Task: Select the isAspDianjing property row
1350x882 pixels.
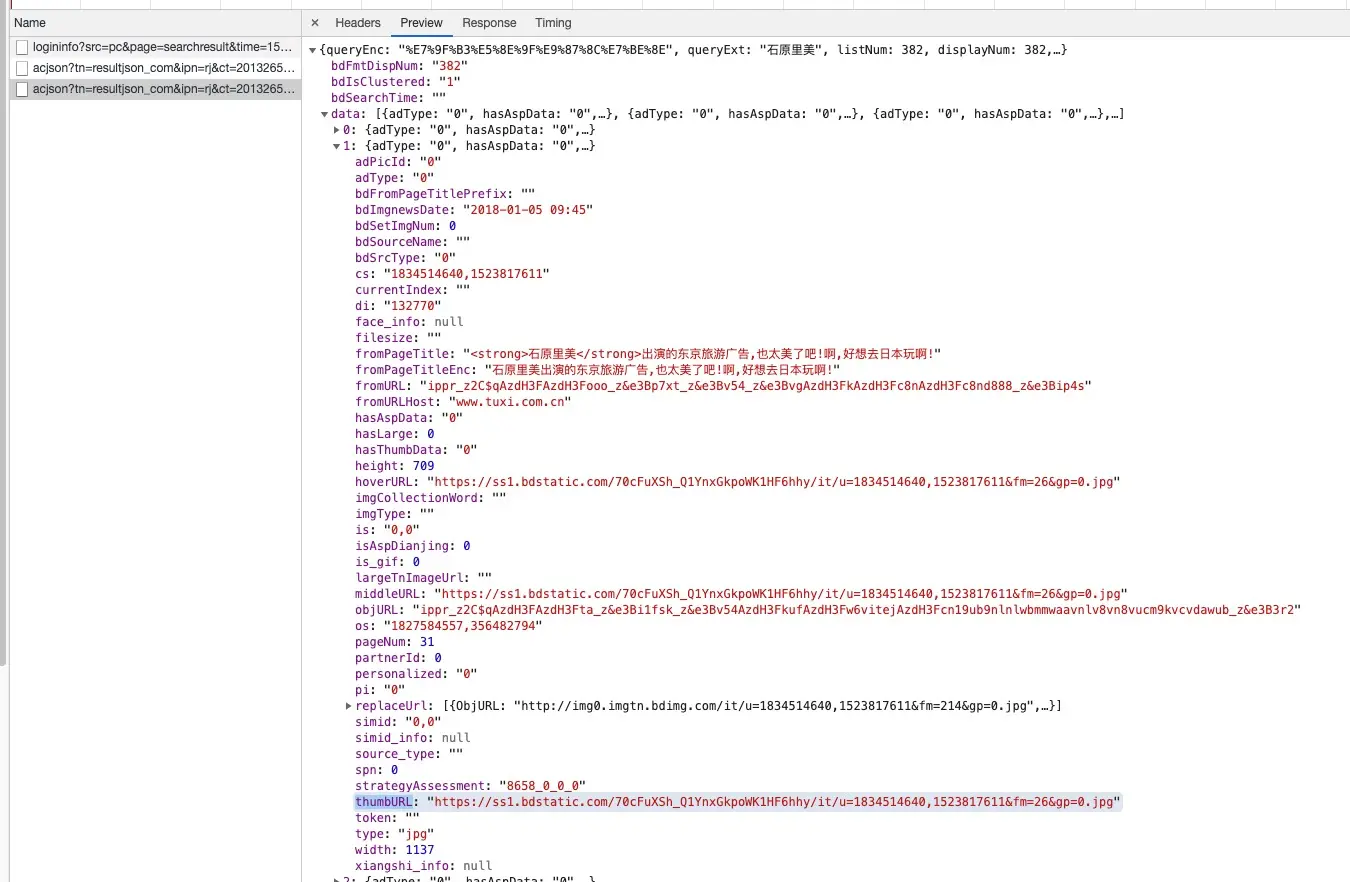Action: point(413,546)
